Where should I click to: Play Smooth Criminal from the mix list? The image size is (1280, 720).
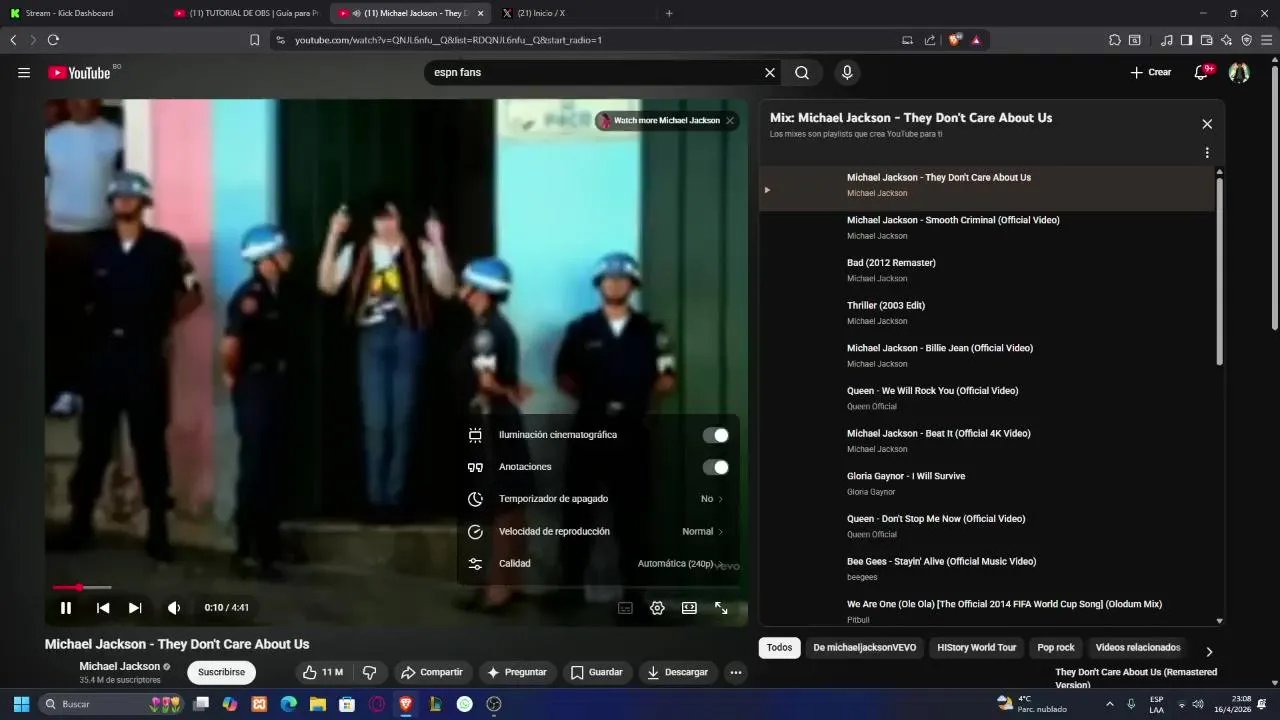coord(987,227)
